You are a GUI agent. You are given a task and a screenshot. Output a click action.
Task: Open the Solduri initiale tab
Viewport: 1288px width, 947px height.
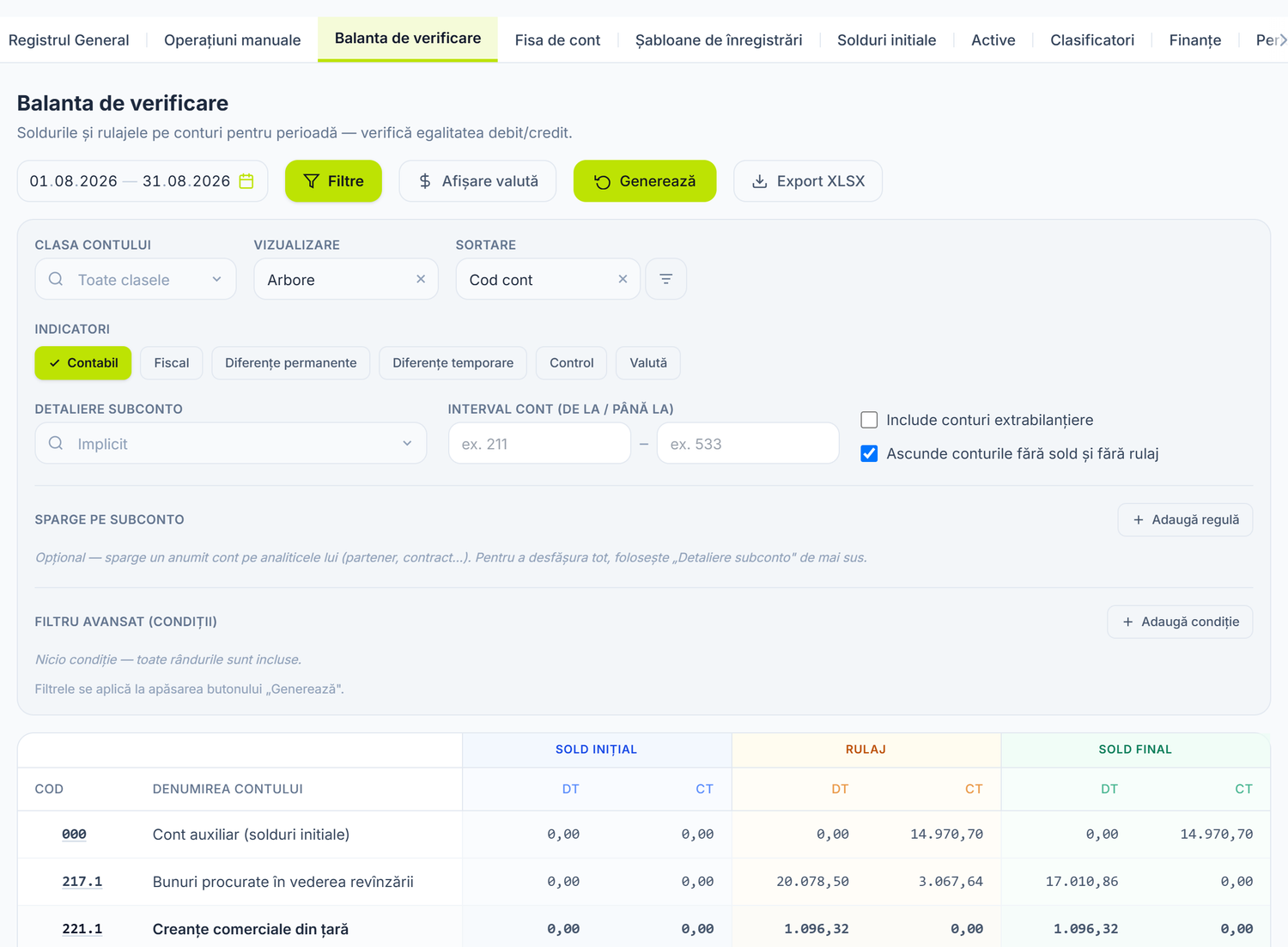click(886, 40)
